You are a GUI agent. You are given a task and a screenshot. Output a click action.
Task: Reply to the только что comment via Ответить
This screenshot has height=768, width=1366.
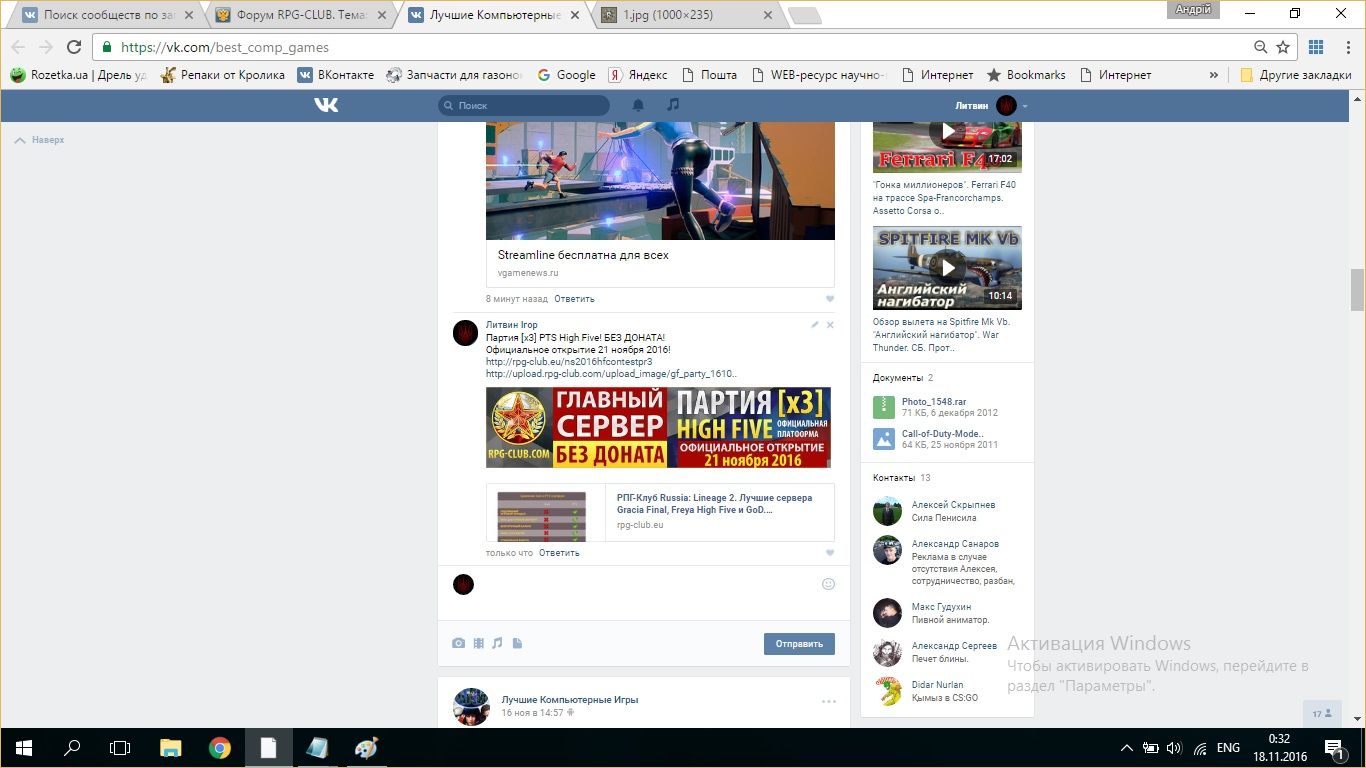point(559,553)
